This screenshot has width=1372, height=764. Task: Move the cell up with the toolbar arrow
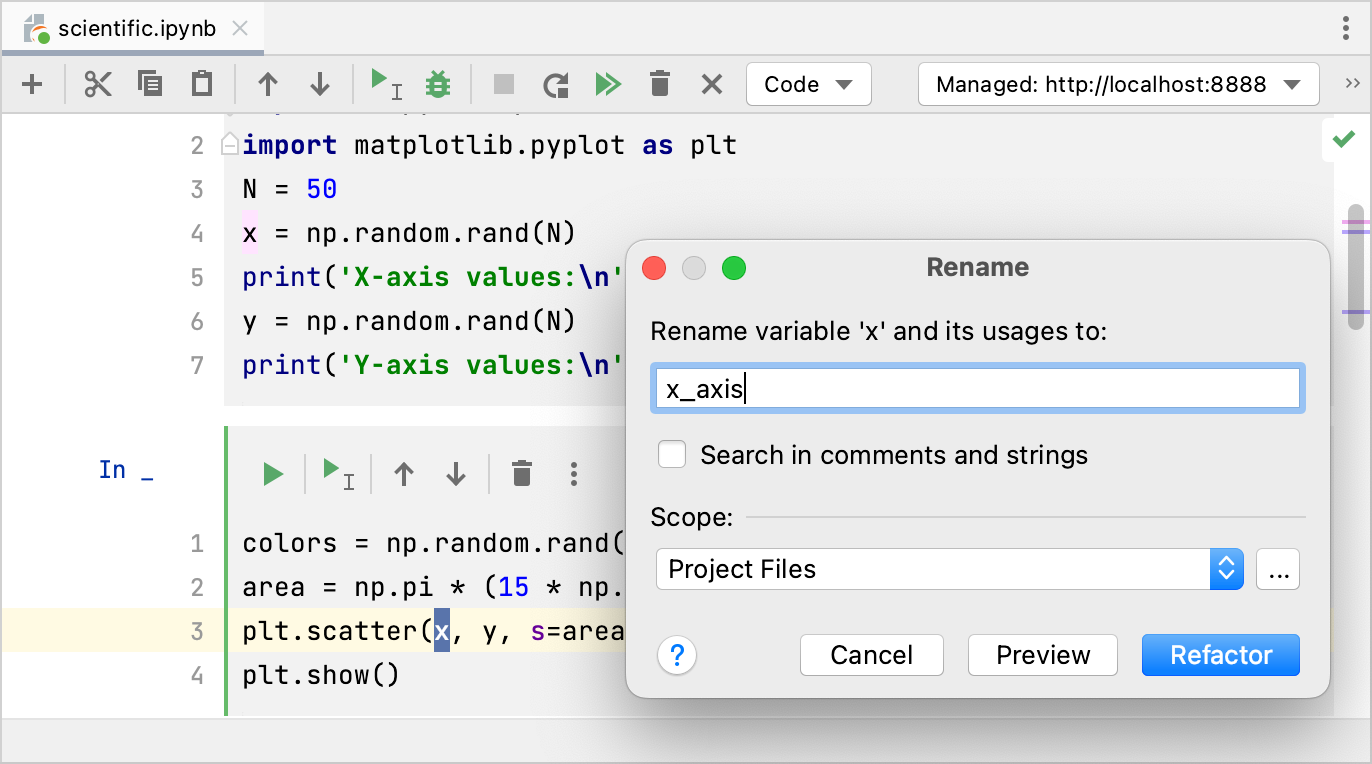268,84
